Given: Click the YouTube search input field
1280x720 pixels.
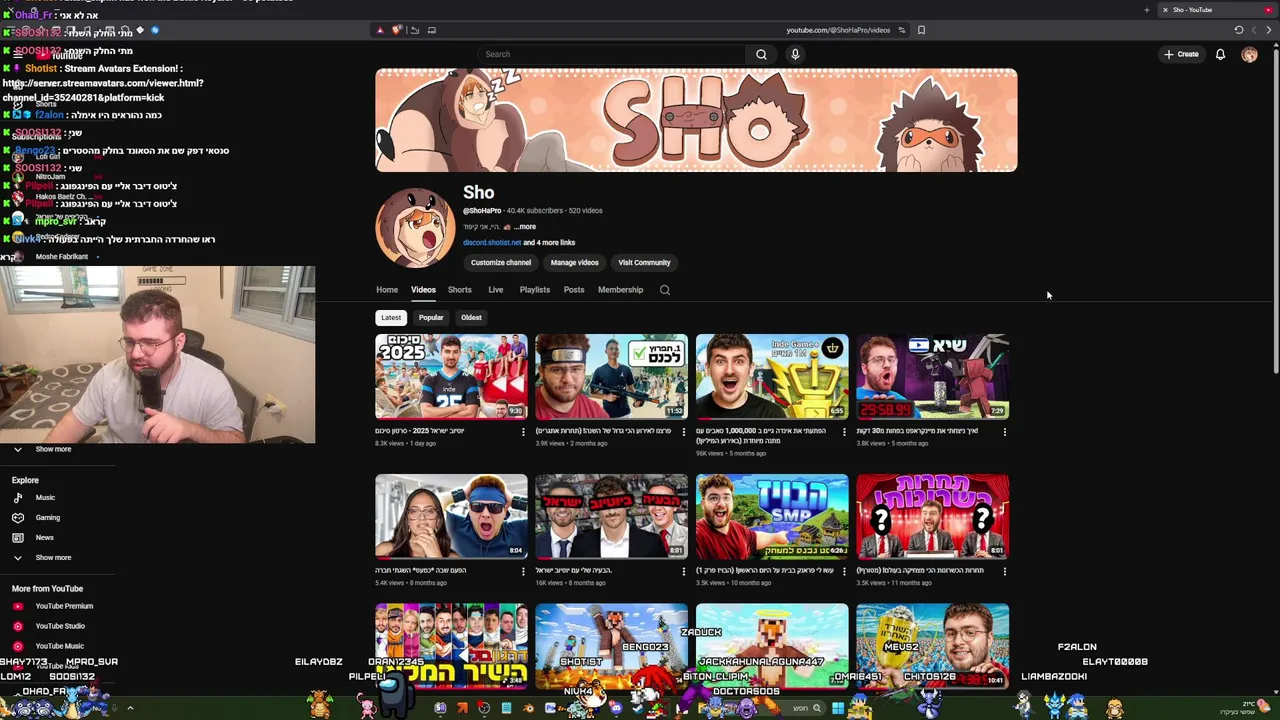Looking at the screenshot, I should pos(611,54).
